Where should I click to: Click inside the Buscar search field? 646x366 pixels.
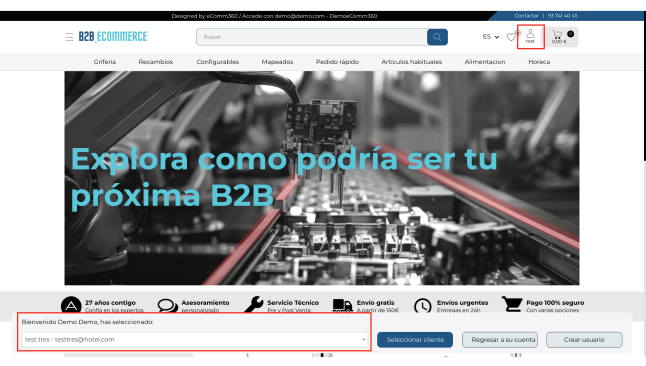[x=312, y=37]
